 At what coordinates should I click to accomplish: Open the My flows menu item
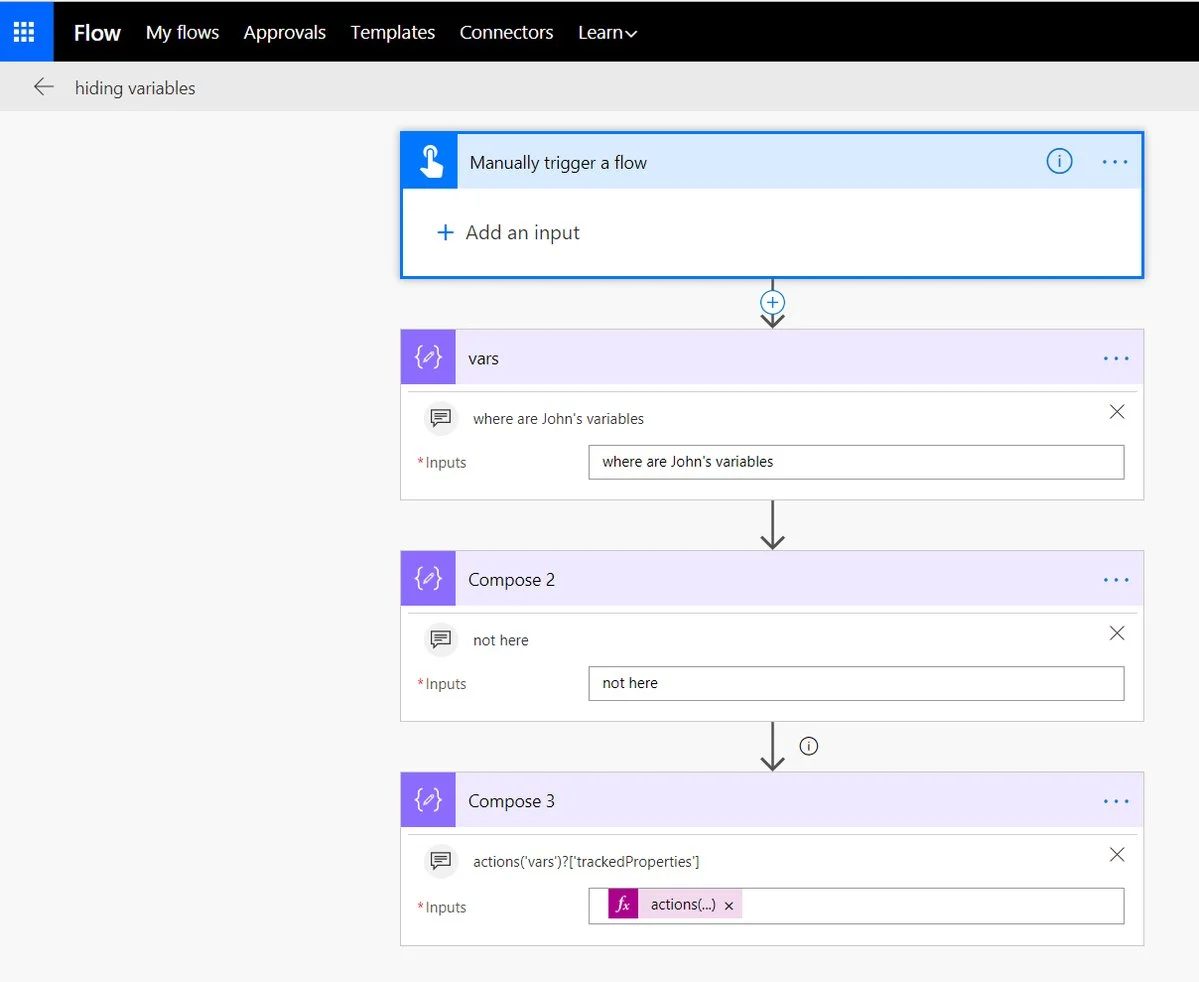tap(182, 32)
